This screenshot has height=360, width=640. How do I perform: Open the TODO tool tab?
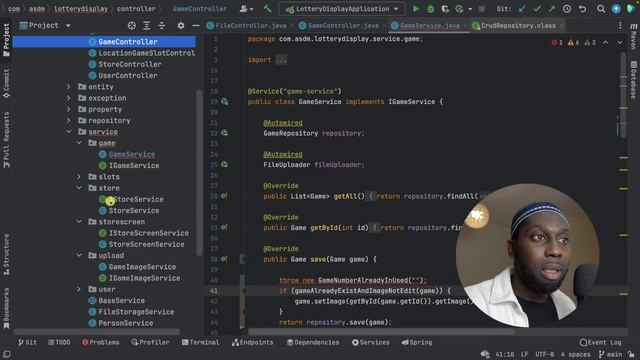click(59, 342)
